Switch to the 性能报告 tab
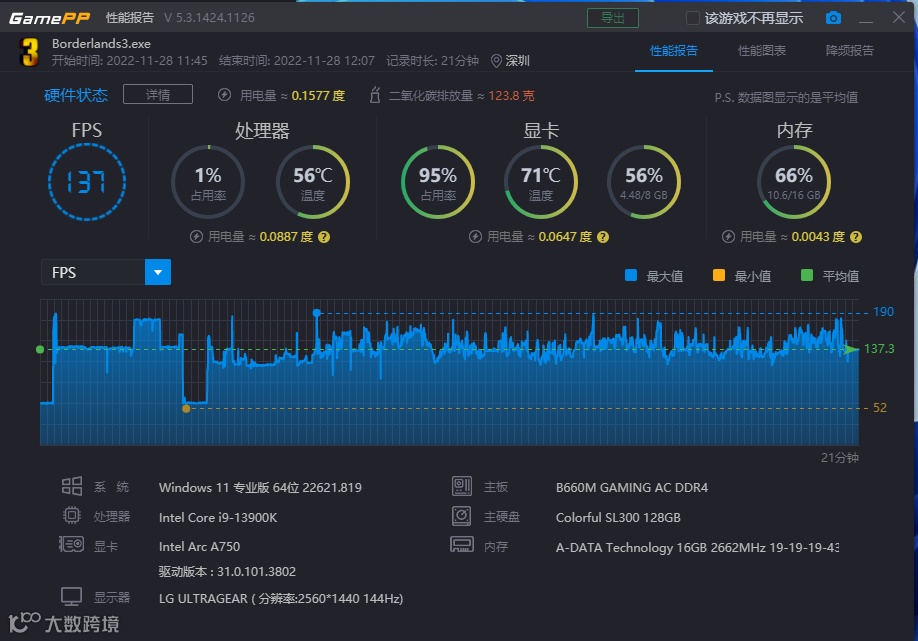This screenshot has width=918, height=641. point(674,51)
